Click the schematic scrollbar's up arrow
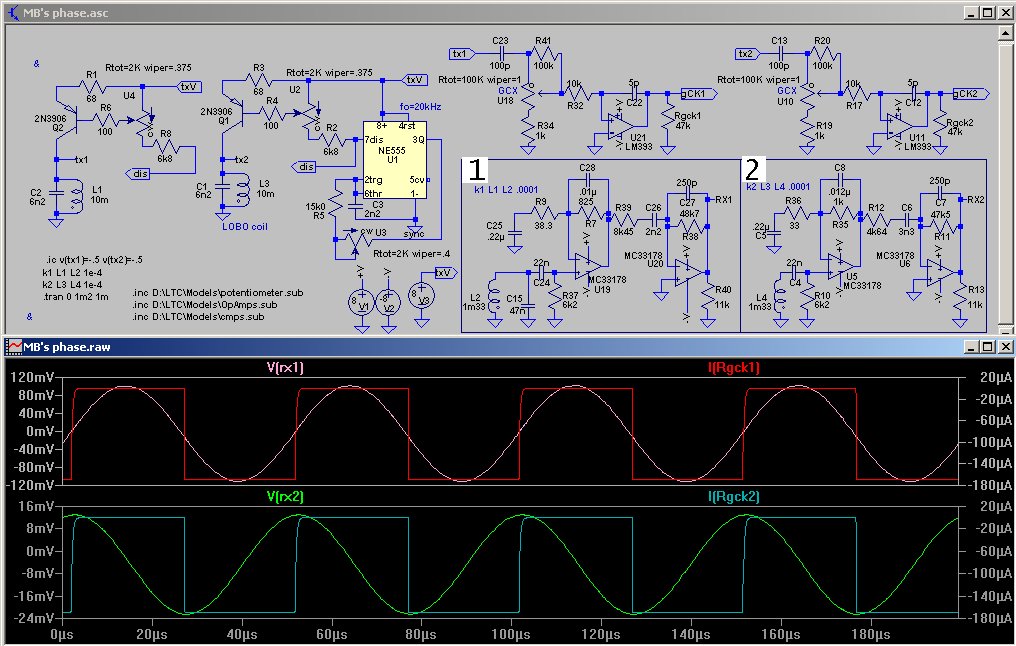The image size is (1016, 646). click(x=1006, y=33)
